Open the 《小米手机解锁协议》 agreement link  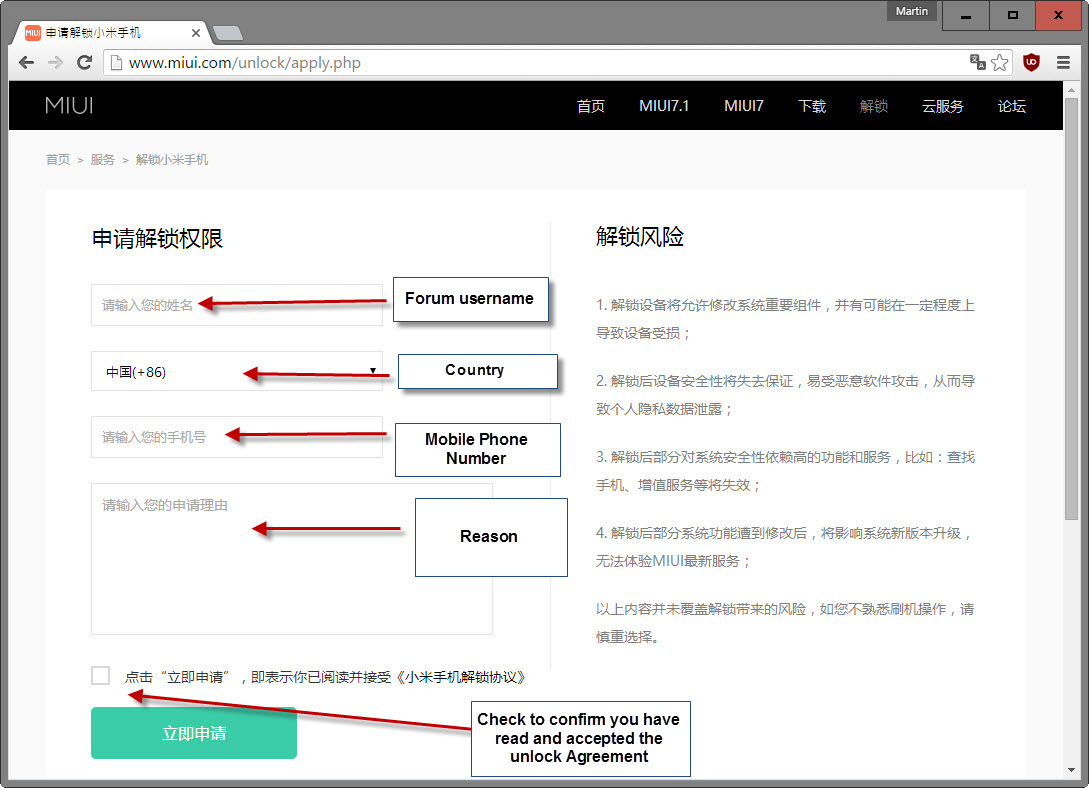[460, 677]
